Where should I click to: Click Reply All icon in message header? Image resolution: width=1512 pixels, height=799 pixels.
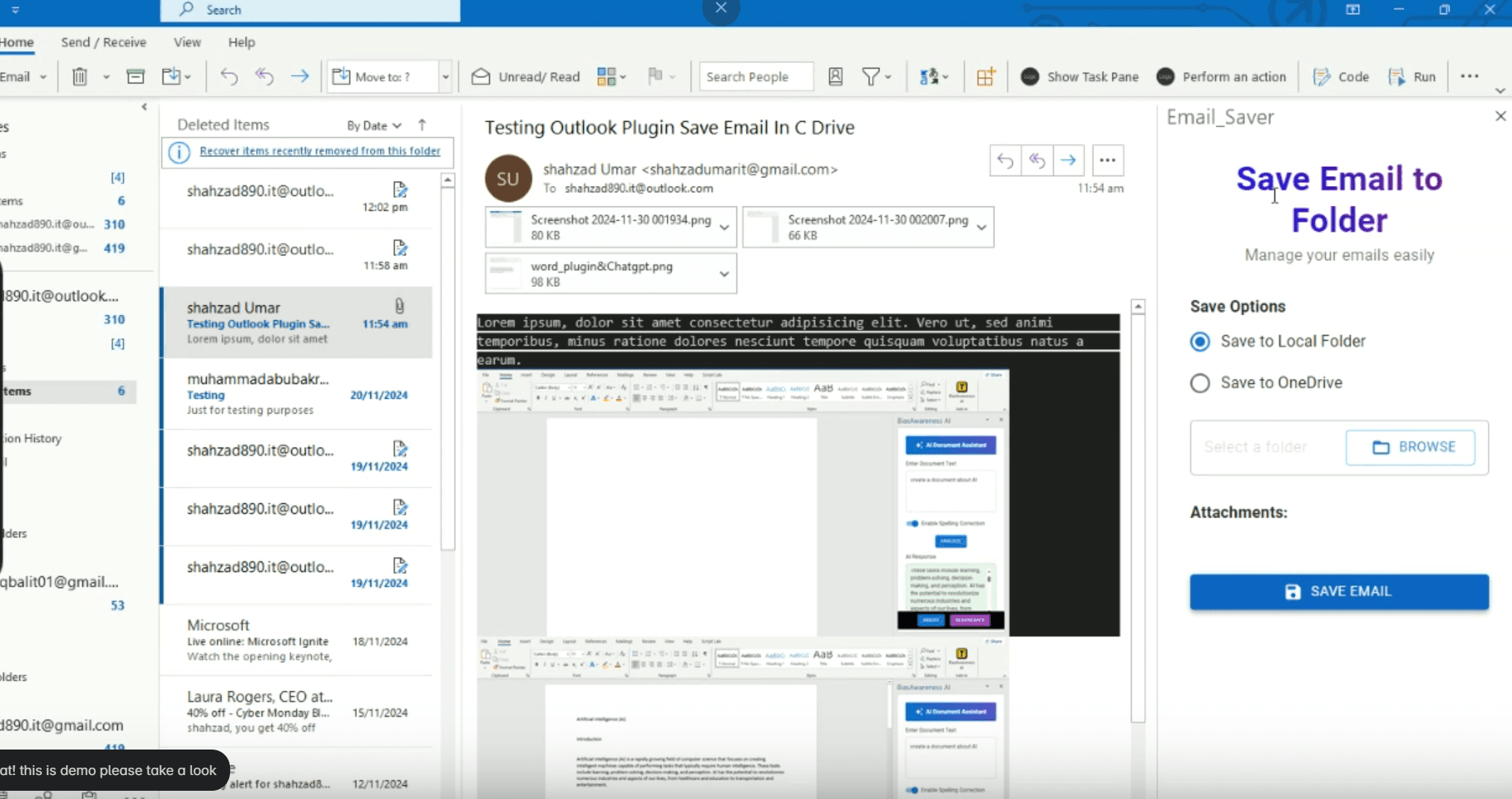[x=1037, y=160]
